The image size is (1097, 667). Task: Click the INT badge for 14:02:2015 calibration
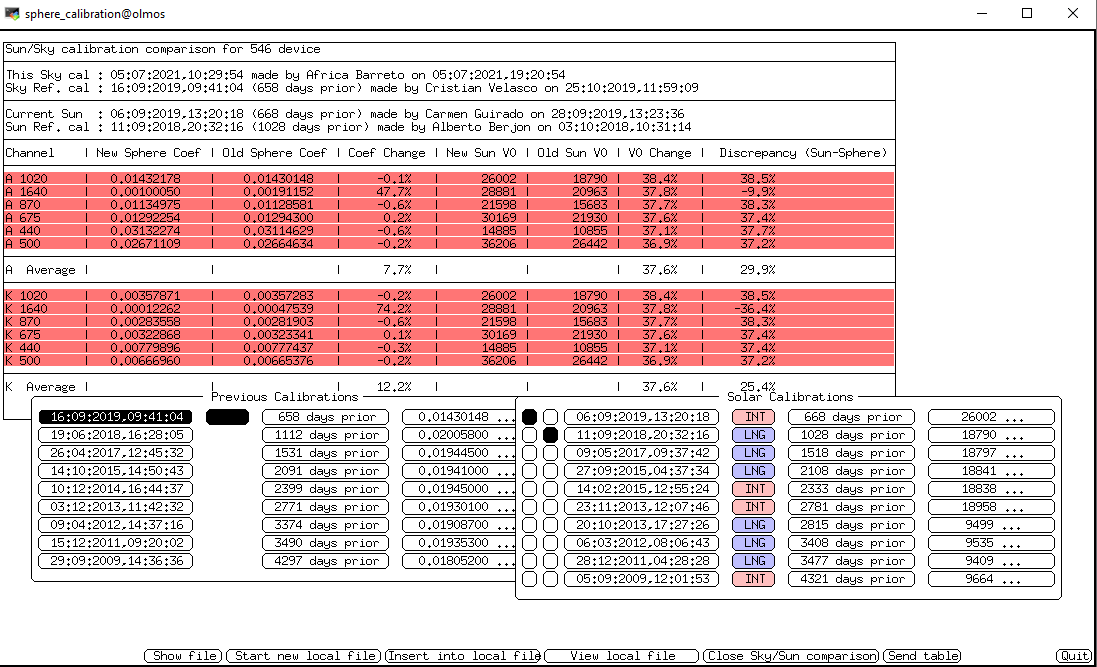point(754,489)
